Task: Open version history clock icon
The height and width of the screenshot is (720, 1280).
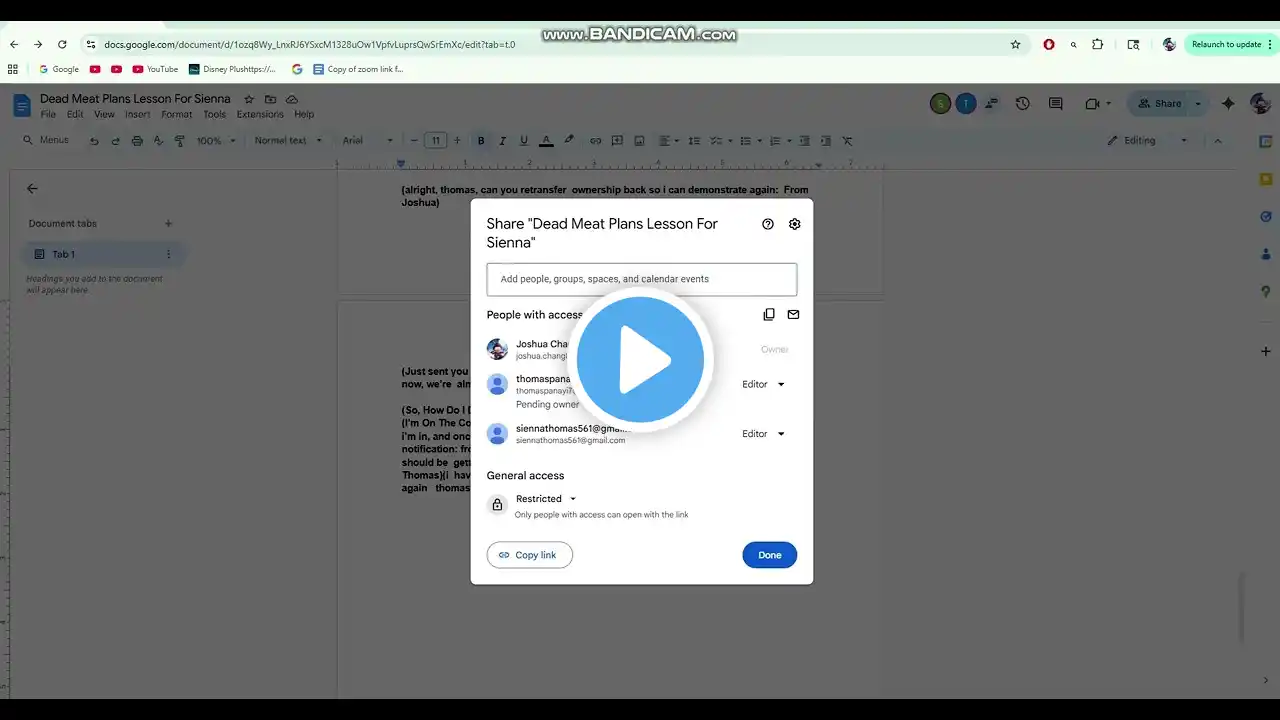Action: click(1023, 103)
